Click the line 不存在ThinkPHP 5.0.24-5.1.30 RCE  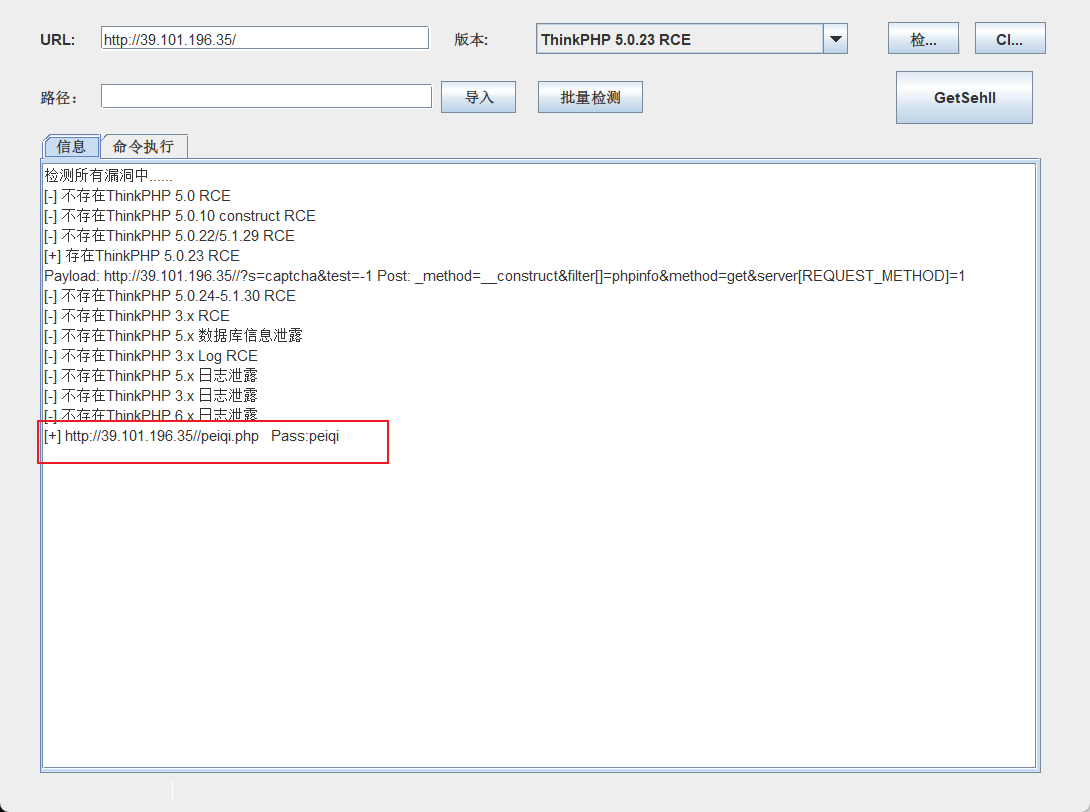pyautogui.click(x=170, y=296)
